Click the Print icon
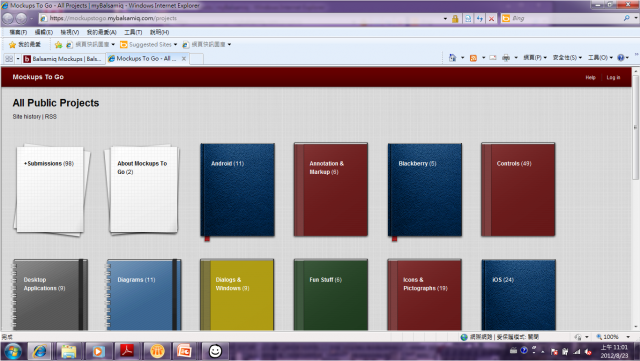 click(x=506, y=58)
